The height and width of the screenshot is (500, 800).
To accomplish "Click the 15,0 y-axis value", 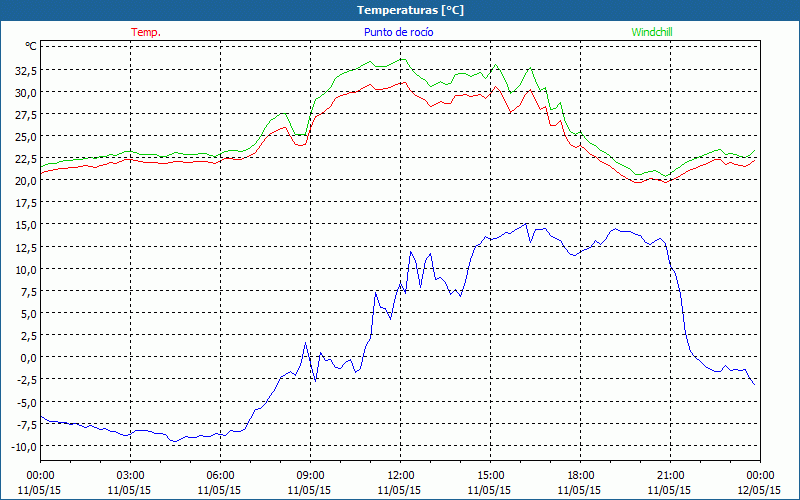I will (x=26, y=225).
